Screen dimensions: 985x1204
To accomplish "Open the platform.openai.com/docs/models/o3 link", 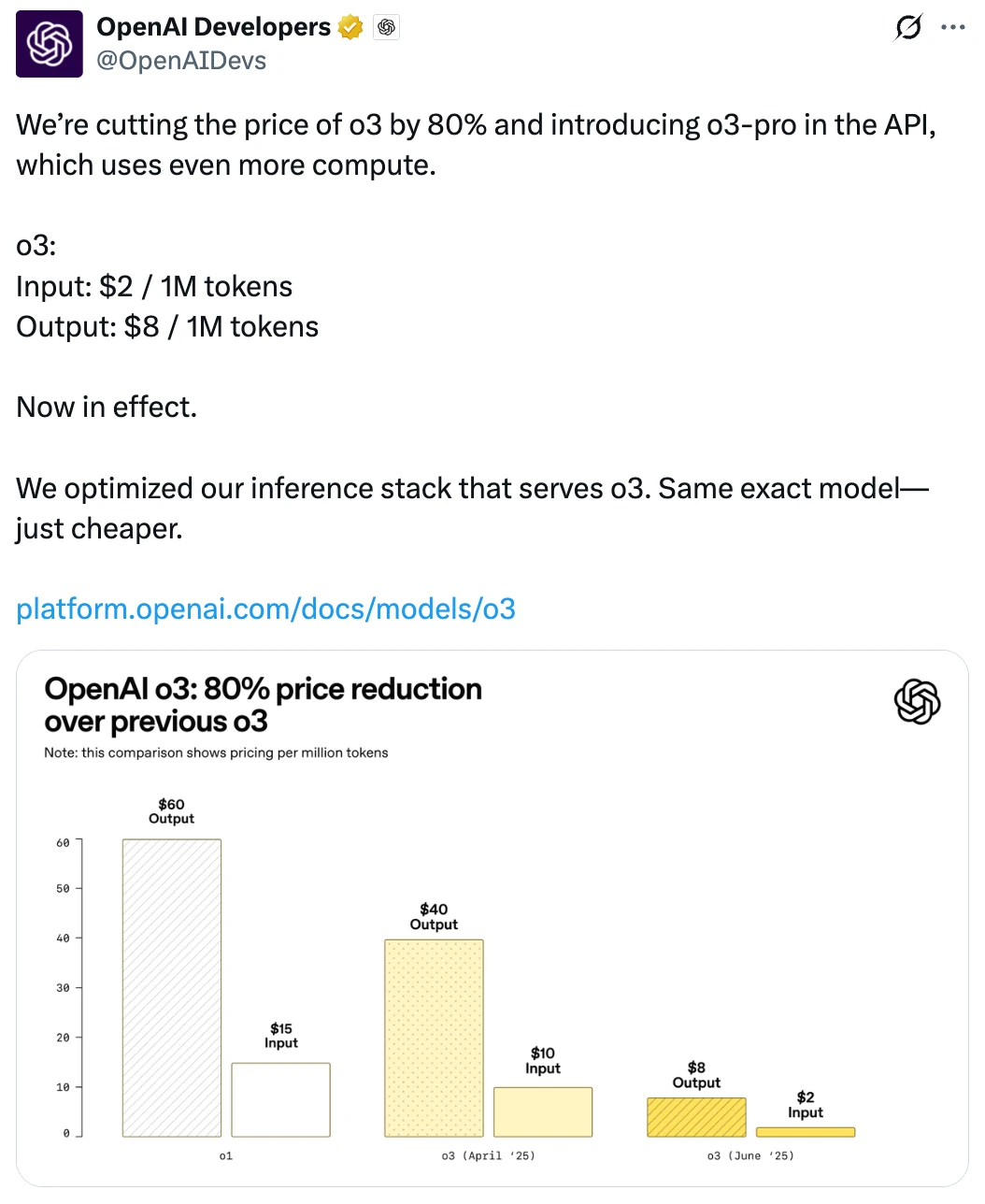I will tap(266, 609).
